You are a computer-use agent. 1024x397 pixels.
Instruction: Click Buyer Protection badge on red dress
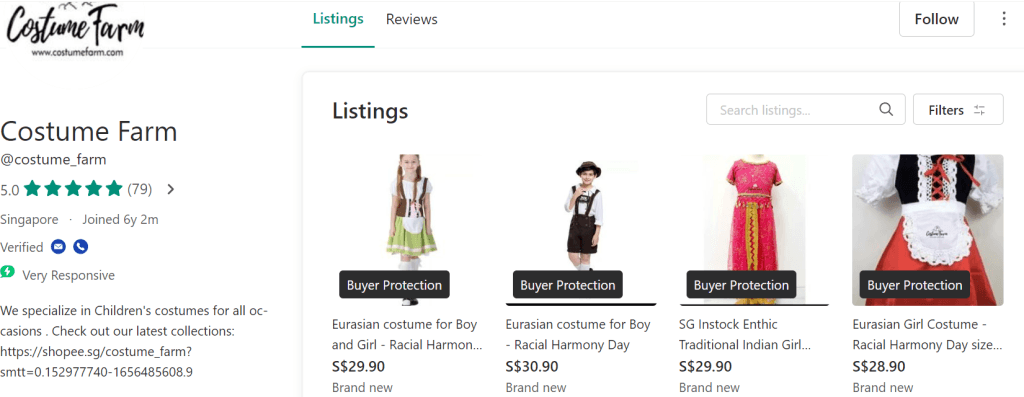pyautogui.click(x=914, y=285)
